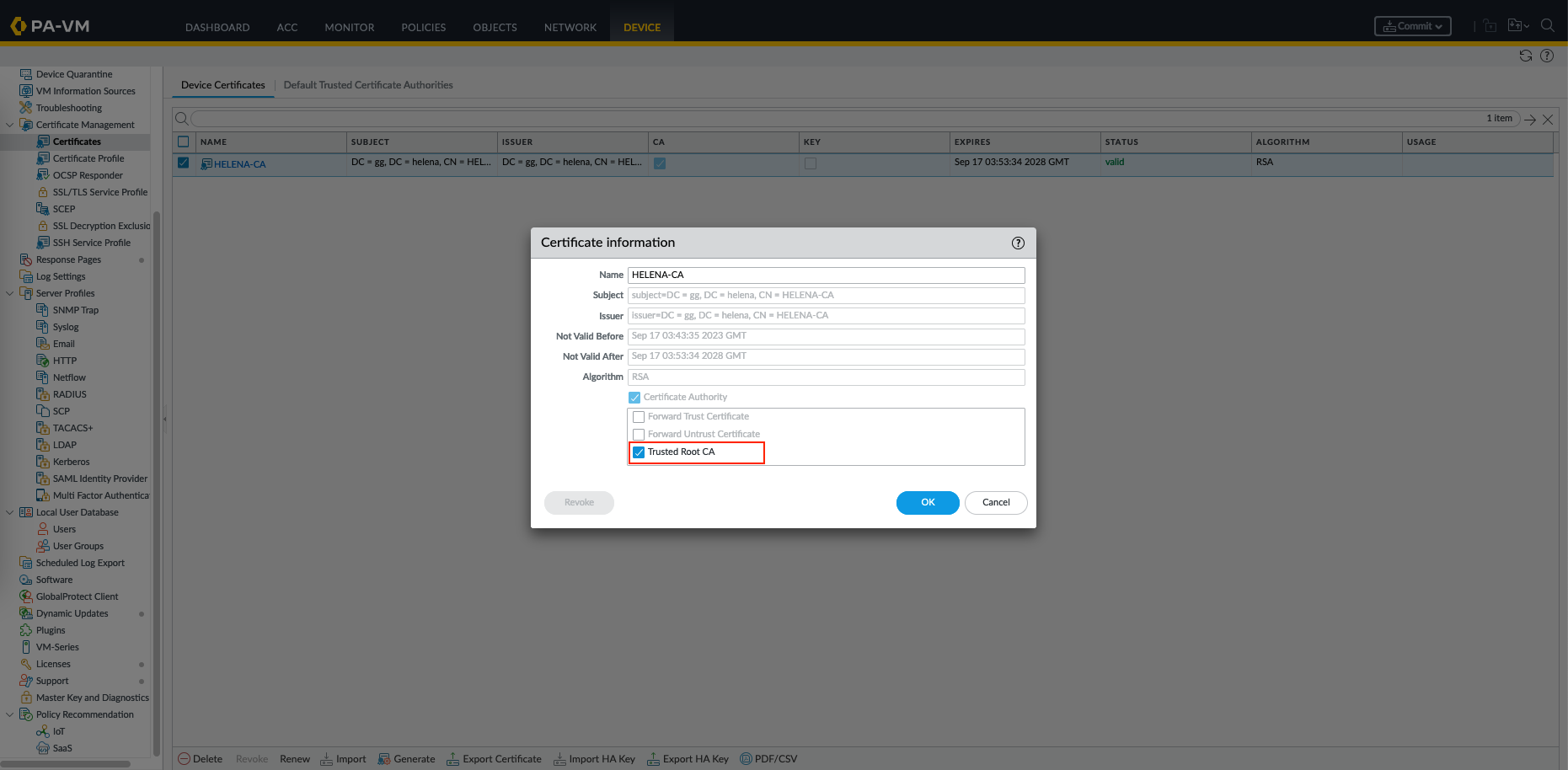Click the PDF/CSV export icon
This screenshot has height=770, width=1568.
pos(746,759)
